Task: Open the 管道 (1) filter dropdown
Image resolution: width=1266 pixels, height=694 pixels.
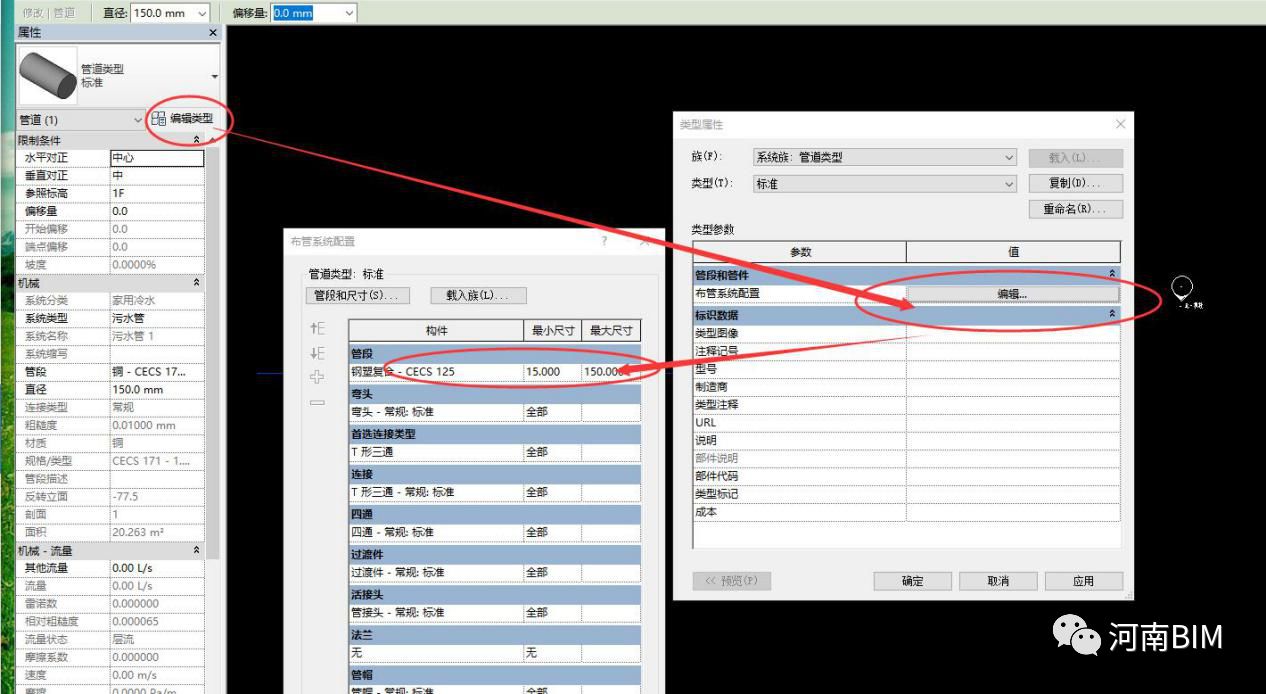Action: tap(138, 120)
